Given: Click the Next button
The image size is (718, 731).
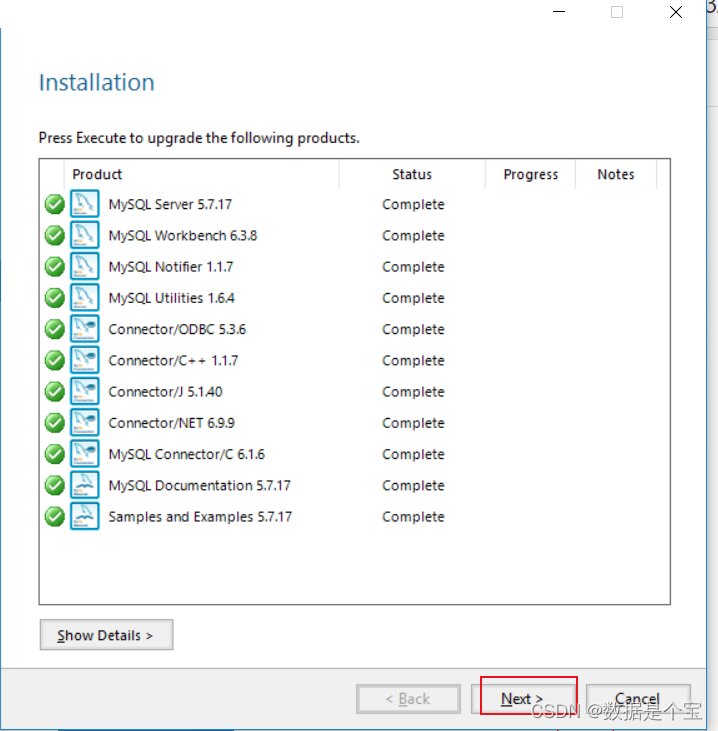Looking at the screenshot, I should [524, 698].
